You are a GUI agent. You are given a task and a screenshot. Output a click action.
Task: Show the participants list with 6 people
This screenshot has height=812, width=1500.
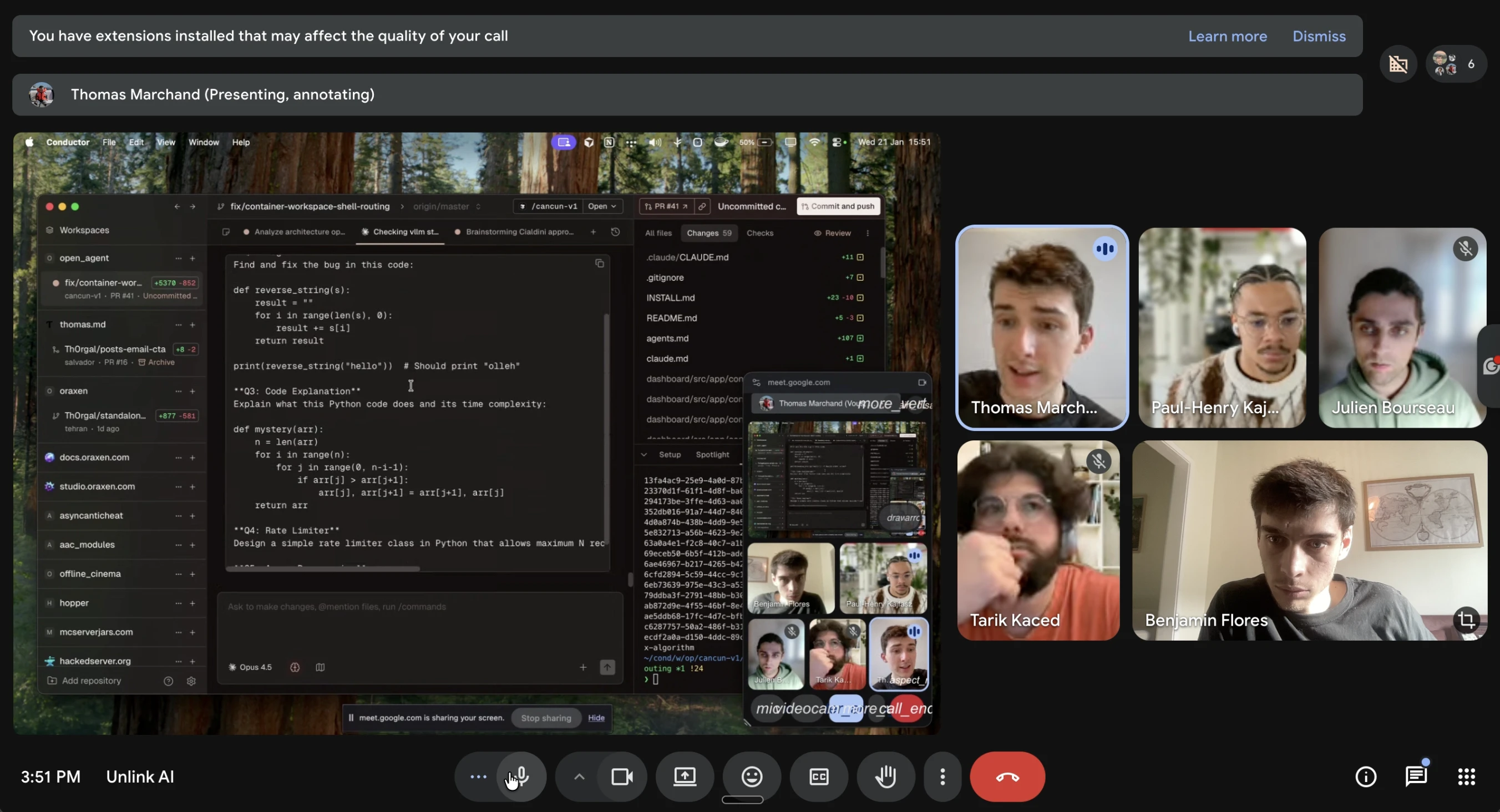pyautogui.click(x=1456, y=63)
